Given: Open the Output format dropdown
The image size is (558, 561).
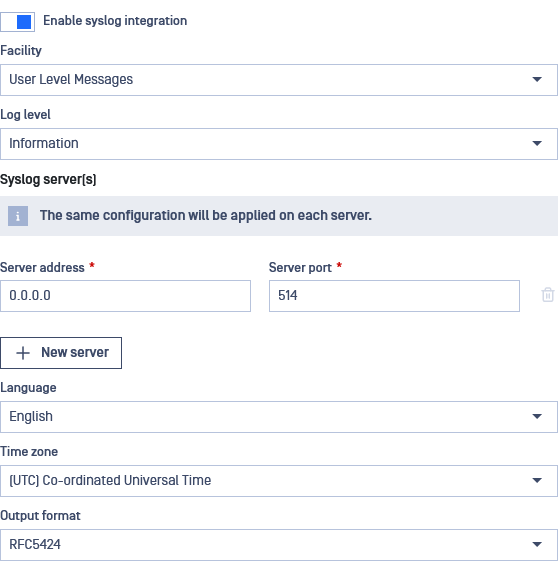Looking at the screenshot, I should point(279,545).
